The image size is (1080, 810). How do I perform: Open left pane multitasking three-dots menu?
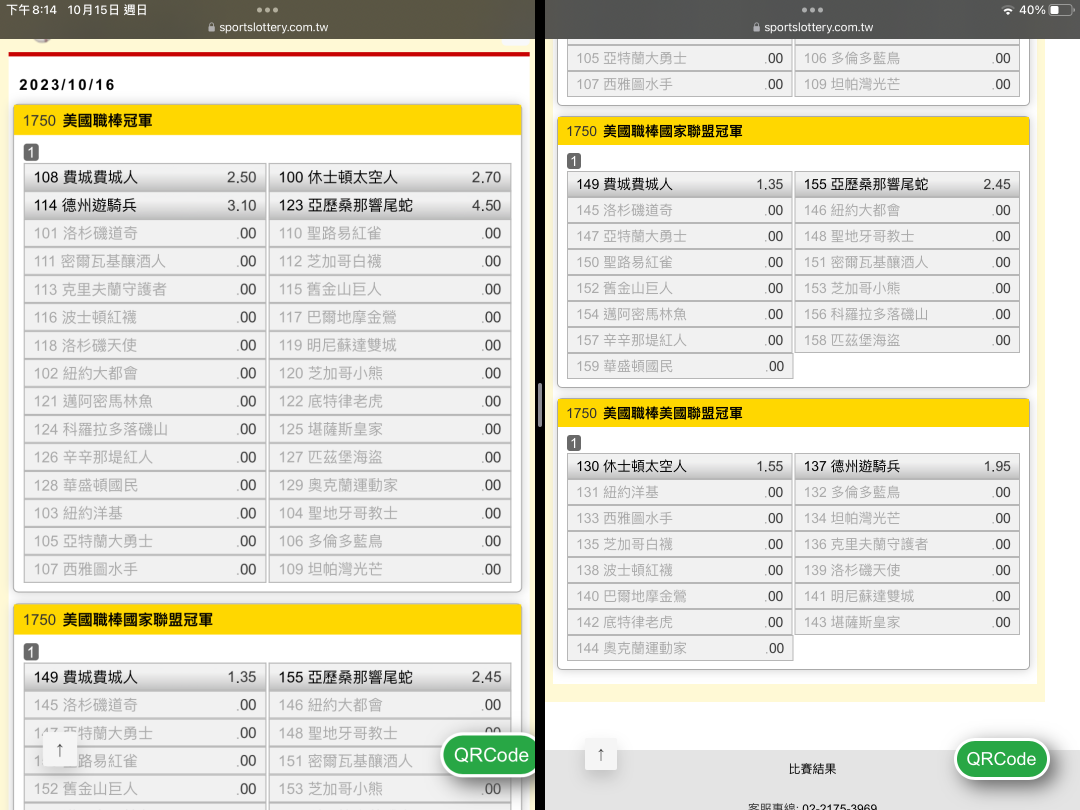coord(267,10)
